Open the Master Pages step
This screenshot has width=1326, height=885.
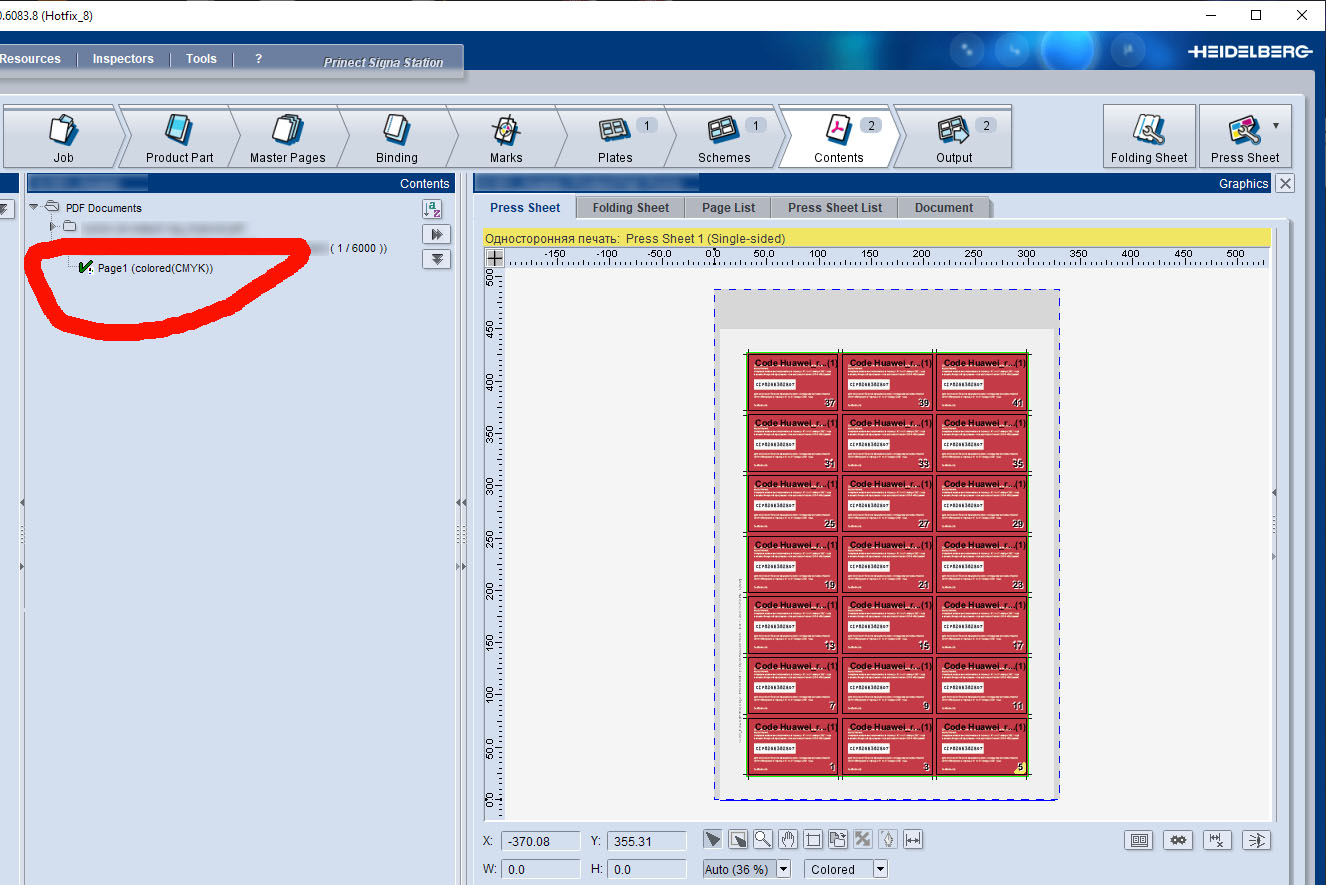[288, 137]
